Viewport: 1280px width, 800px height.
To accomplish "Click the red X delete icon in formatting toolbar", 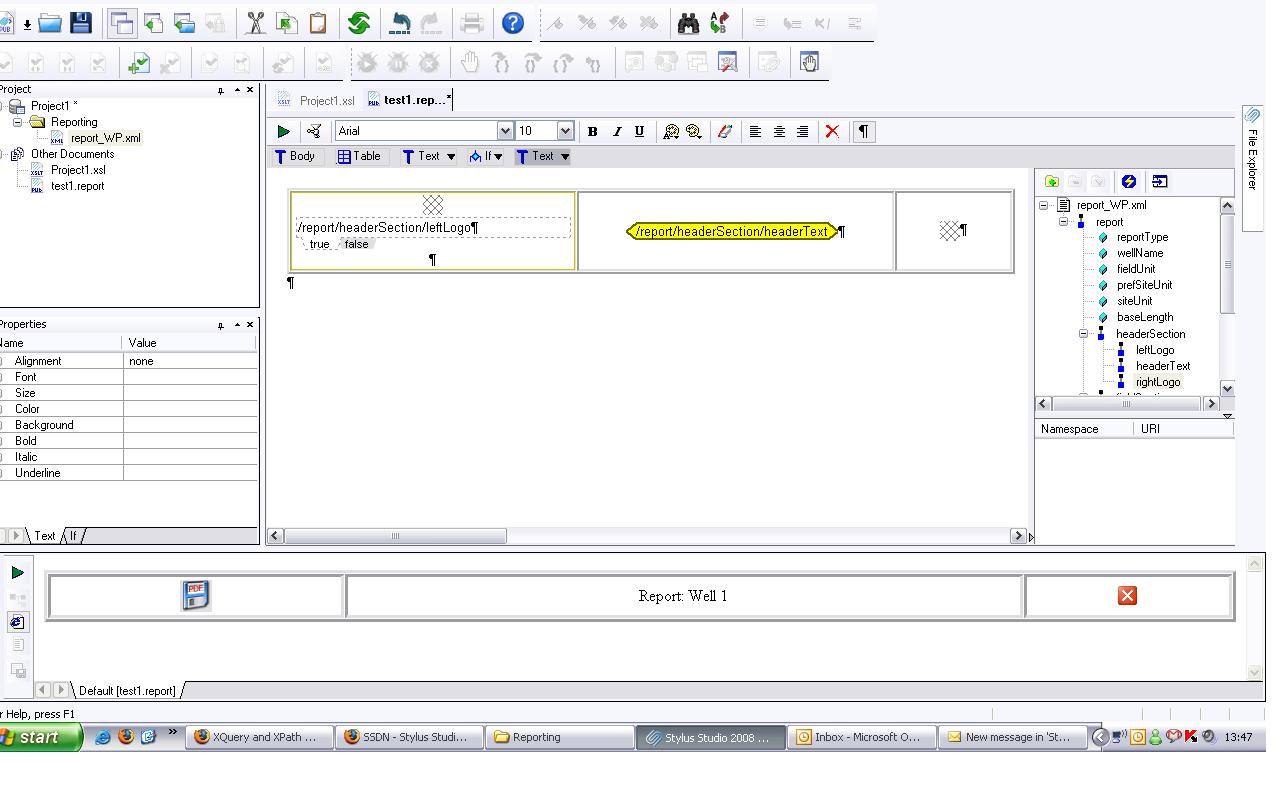I will click(831, 131).
